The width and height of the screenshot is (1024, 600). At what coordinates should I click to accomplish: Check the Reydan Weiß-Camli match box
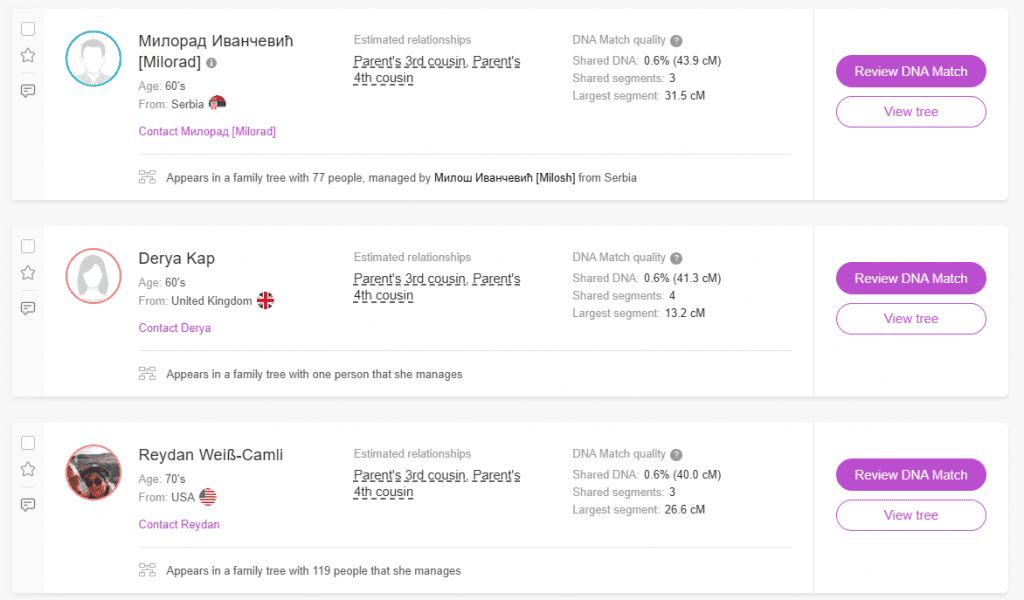coord(28,443)
